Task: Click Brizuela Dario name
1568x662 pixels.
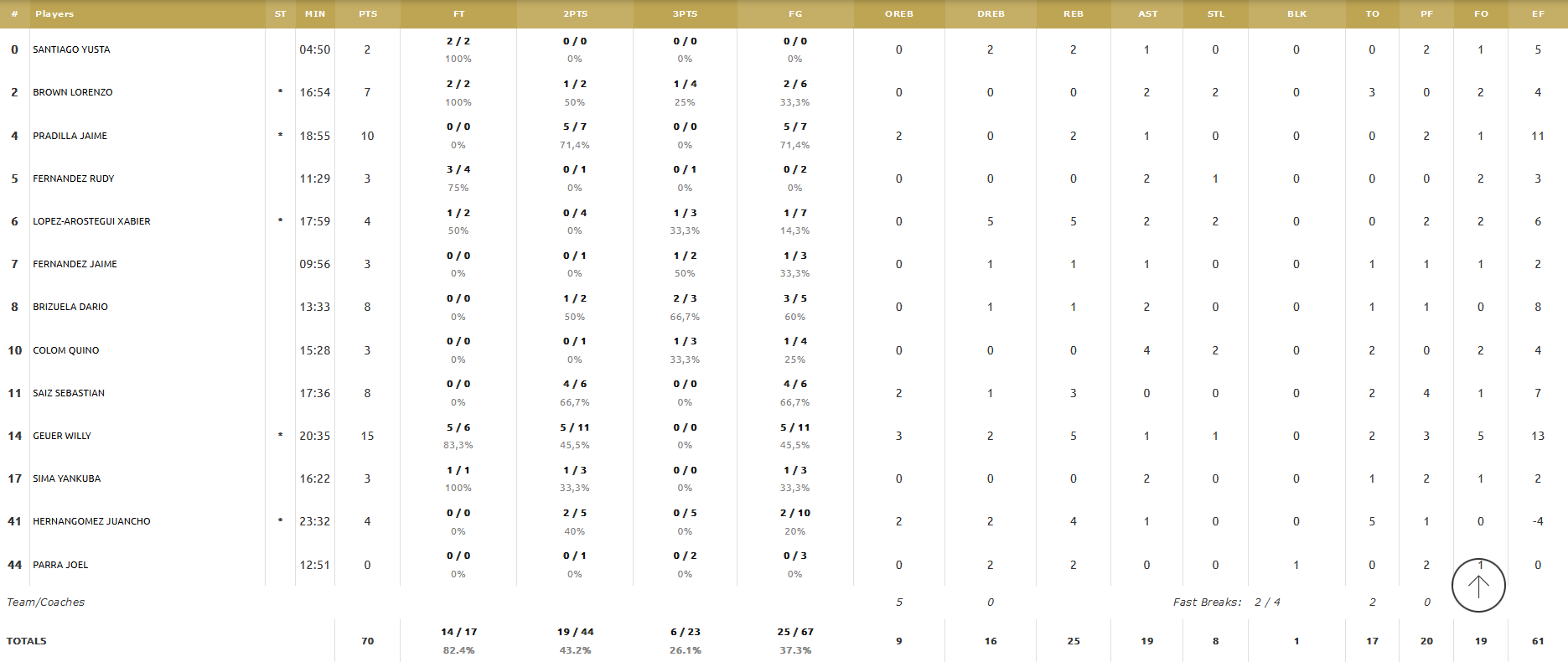Action: (70, 307)
